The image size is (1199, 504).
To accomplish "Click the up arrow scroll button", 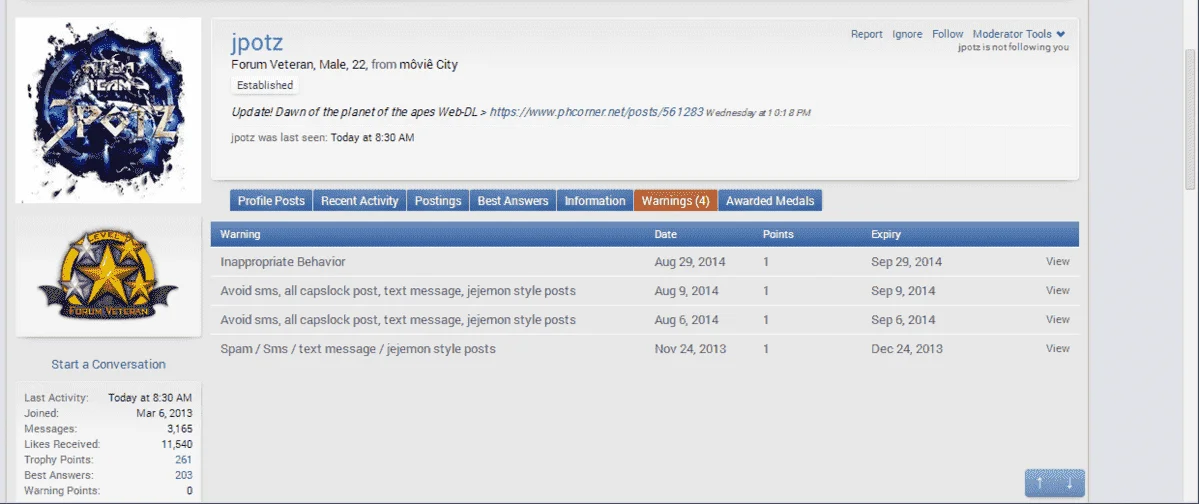I will [1039, 483].
